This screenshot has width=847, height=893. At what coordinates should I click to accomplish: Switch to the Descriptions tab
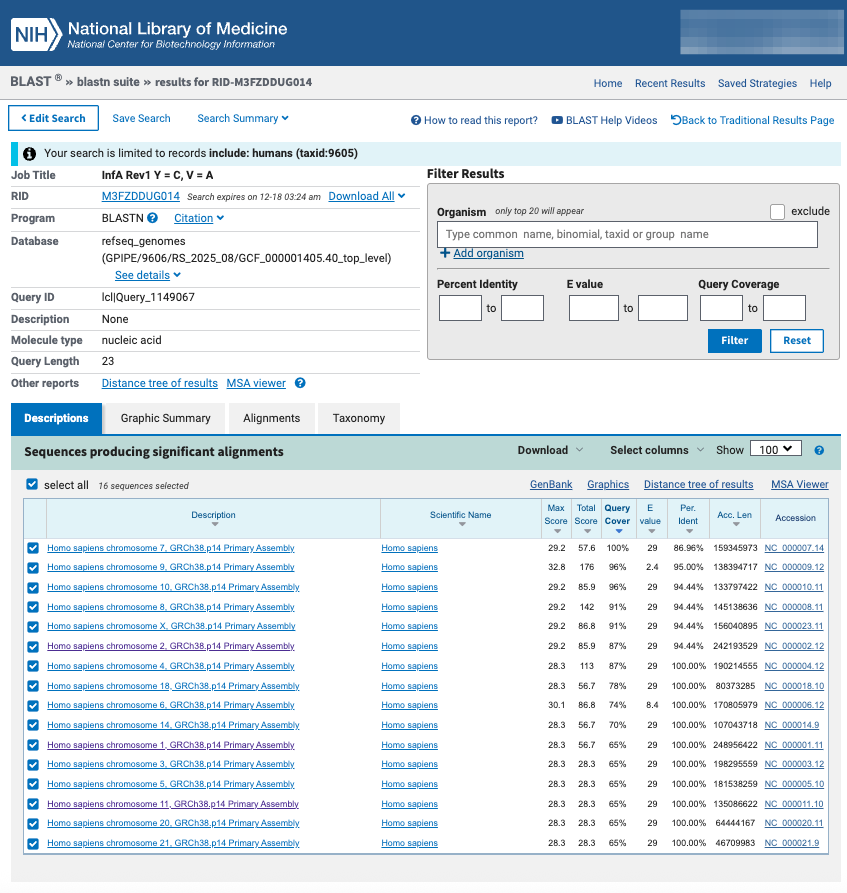pyautogui.click(x=56, y=418)
